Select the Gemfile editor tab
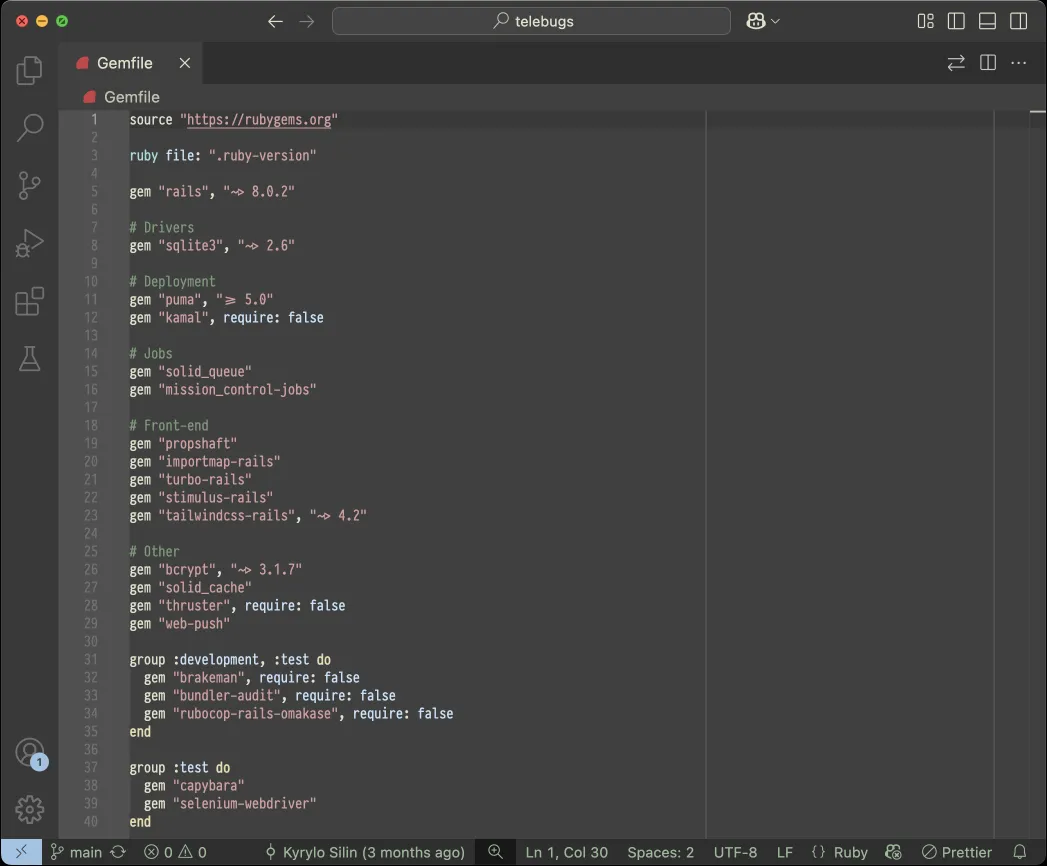The width and height of the screenshot is (1047, 866). (x=130, y=63)
